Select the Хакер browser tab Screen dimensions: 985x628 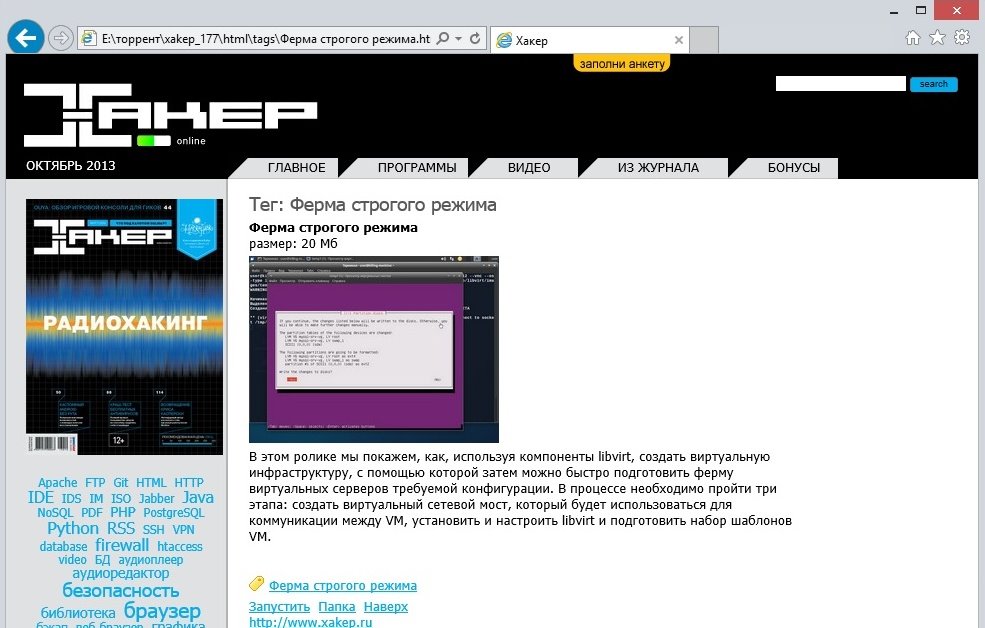(x=589, y=40)
